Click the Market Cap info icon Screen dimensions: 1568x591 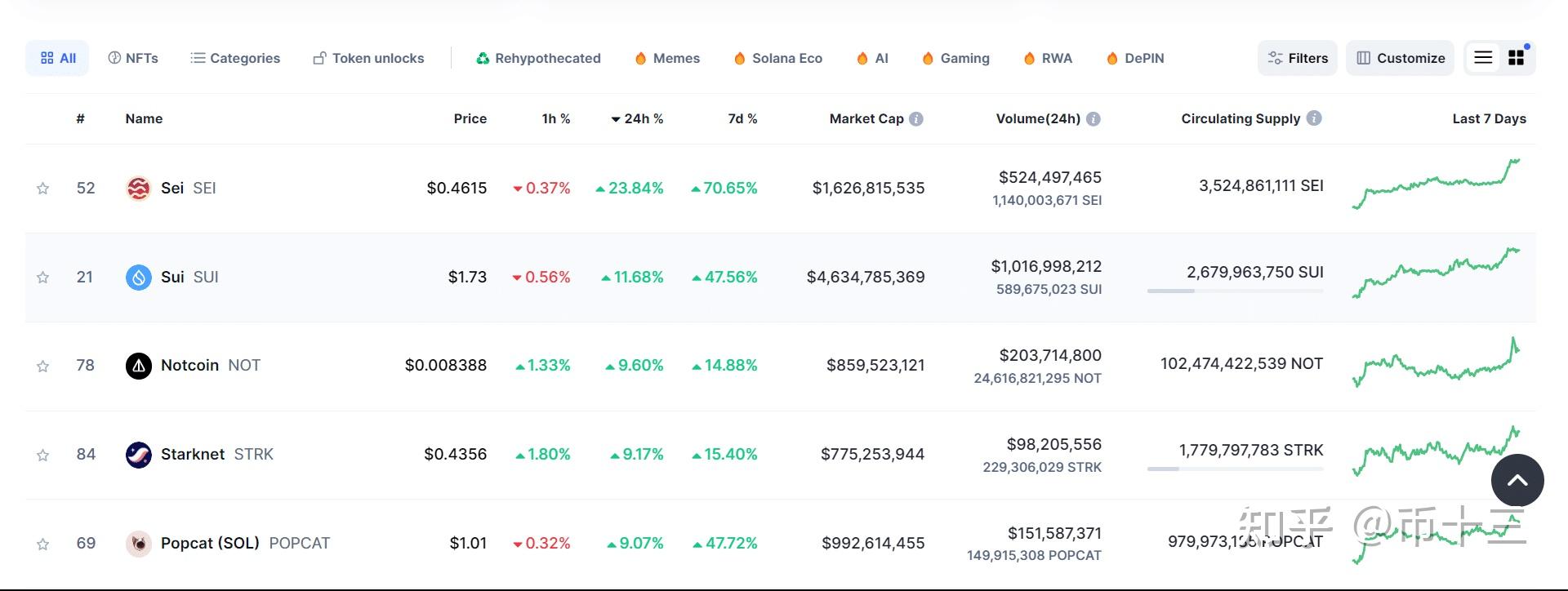tap(916, 119)
